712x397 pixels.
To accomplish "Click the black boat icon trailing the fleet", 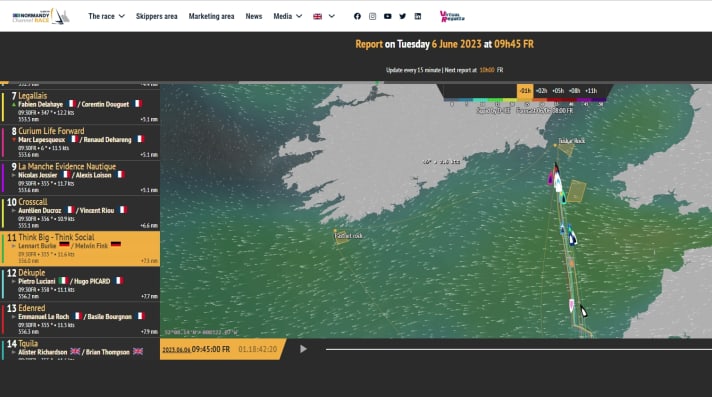I will 583,311.
